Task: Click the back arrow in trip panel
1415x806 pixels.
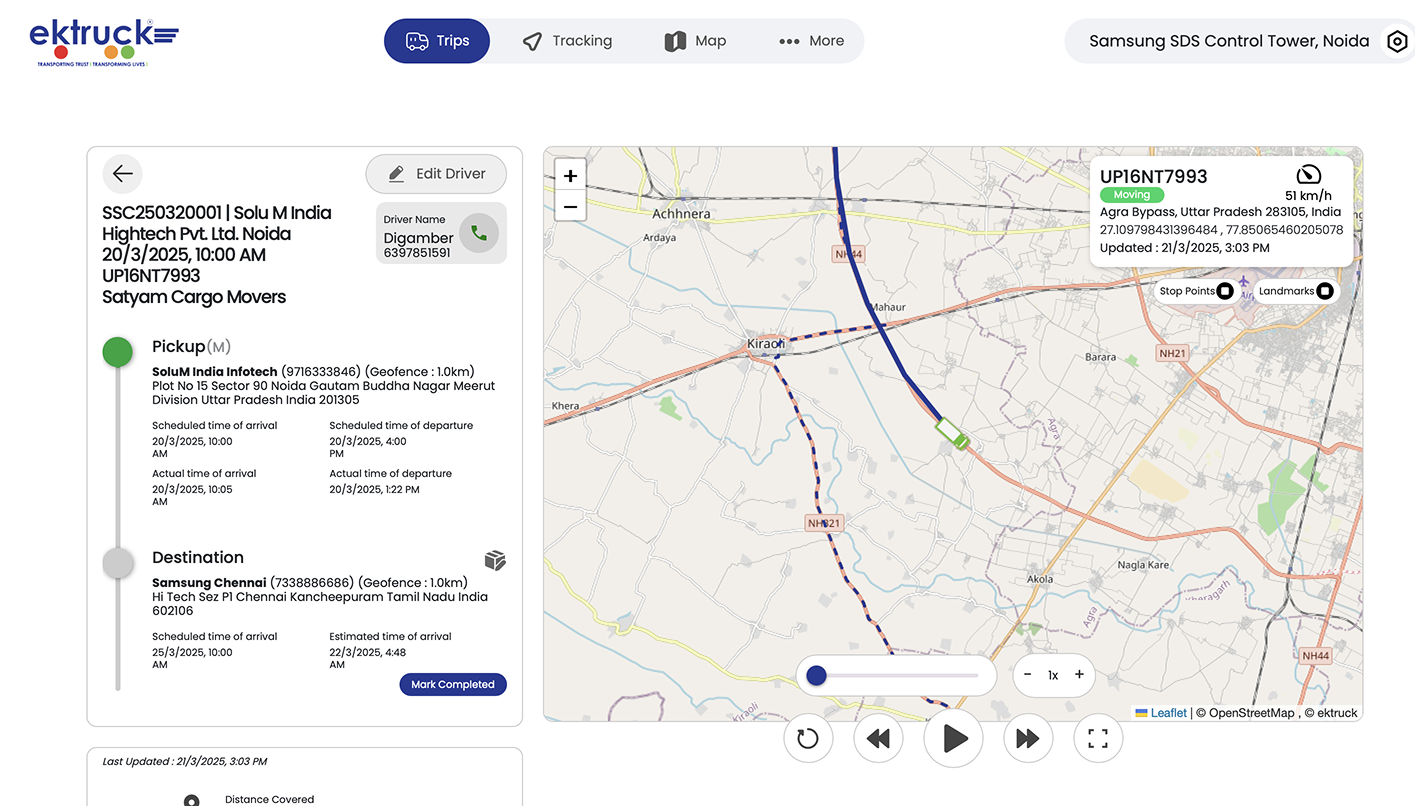Action: 122,174
